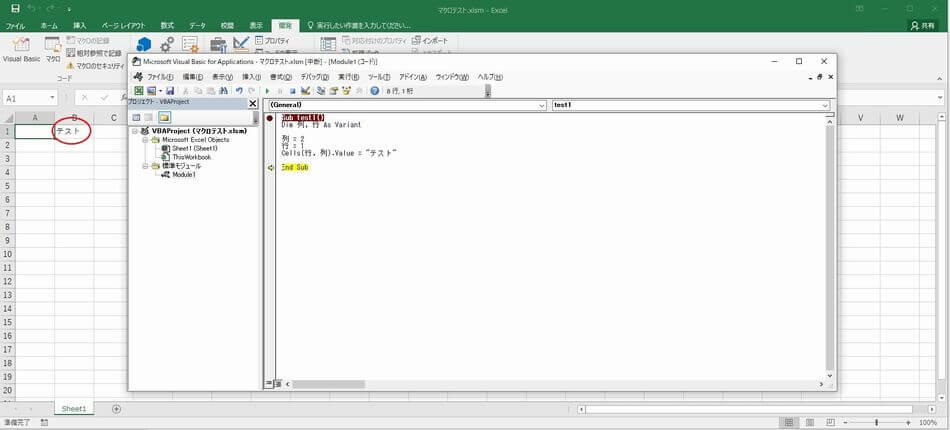Open Object Browser icon in VBA toolbar
This screenshot has width=950, height=430.
tap(346, 91)
